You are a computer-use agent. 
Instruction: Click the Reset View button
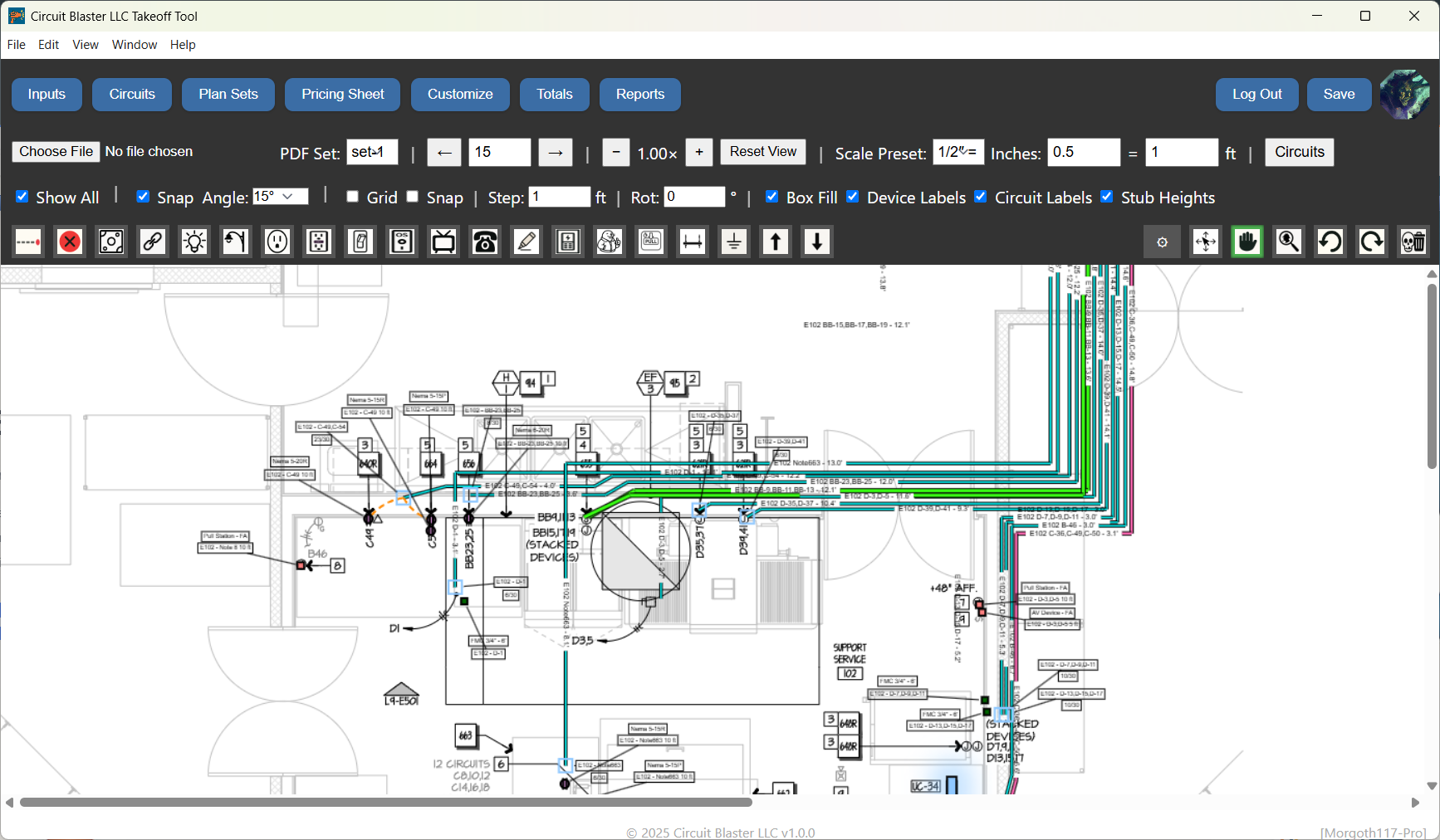(x=762, y=152)
